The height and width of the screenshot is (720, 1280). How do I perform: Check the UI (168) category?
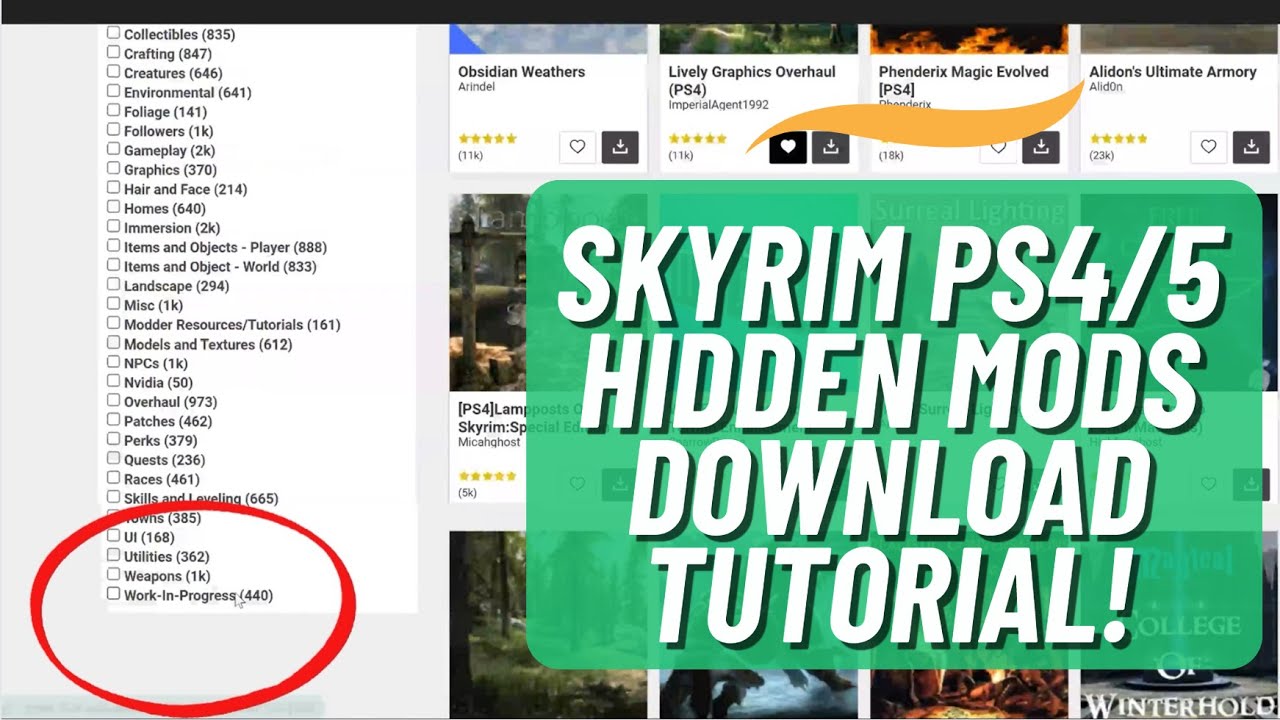click(114, 536)
